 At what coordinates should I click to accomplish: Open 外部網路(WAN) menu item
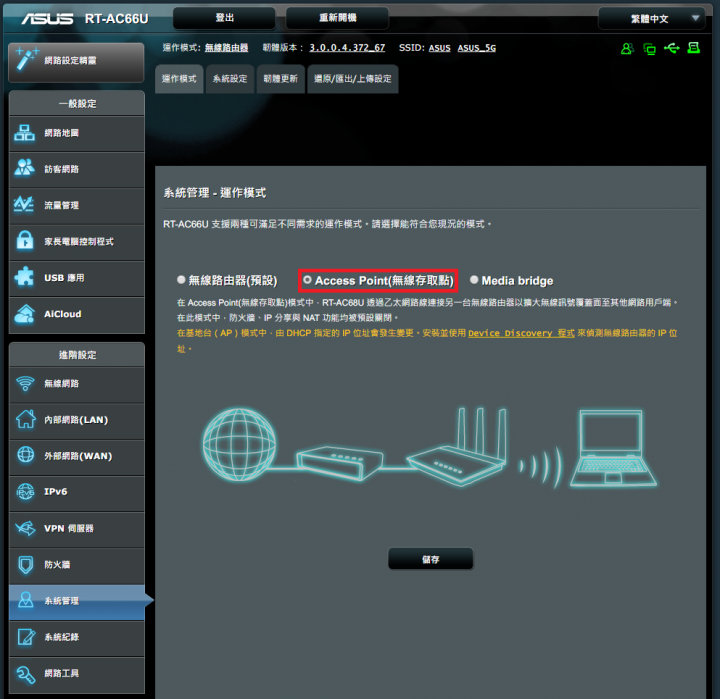point(77,456)
